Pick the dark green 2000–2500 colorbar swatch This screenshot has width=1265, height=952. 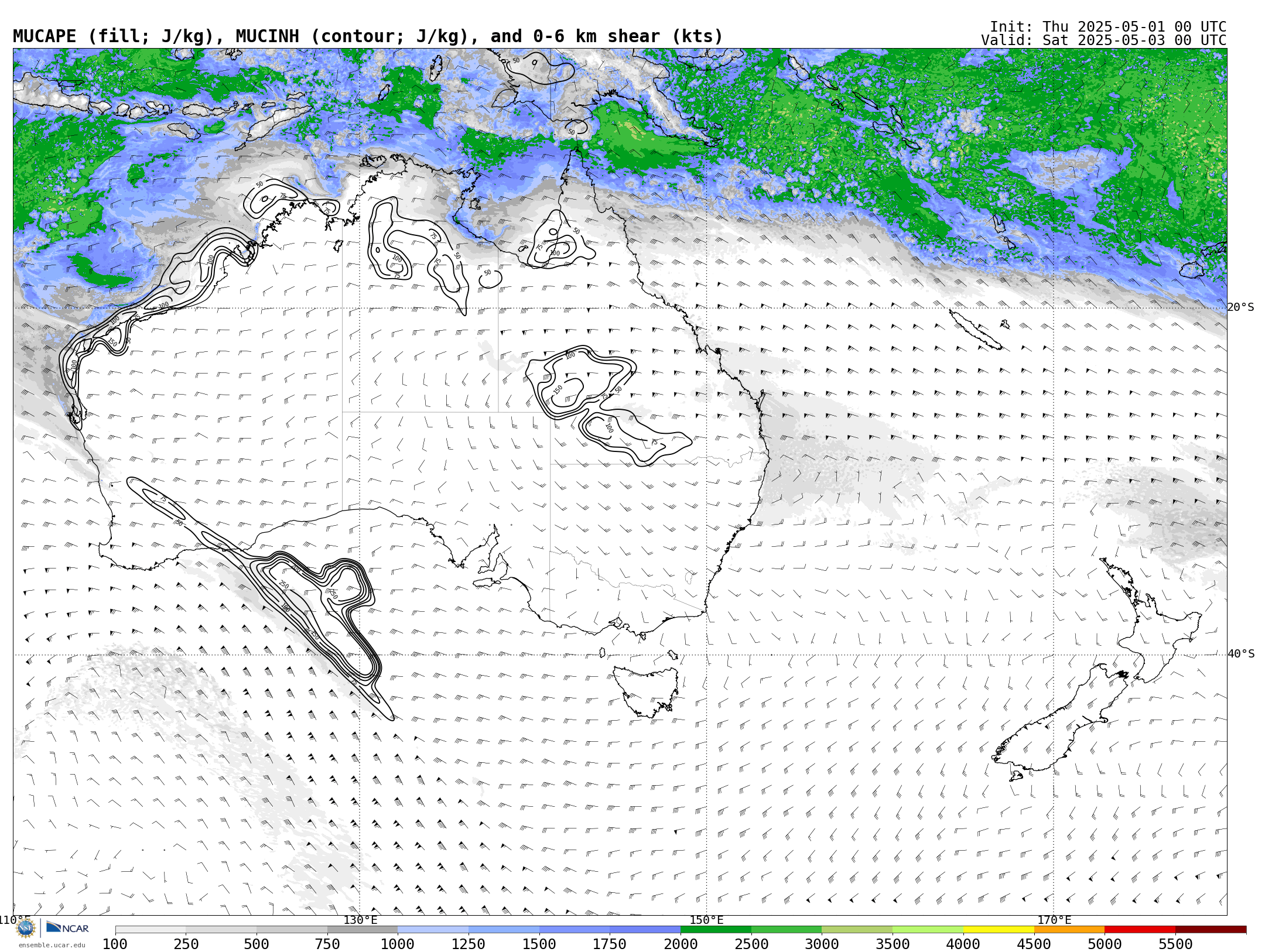pos(716,930)
